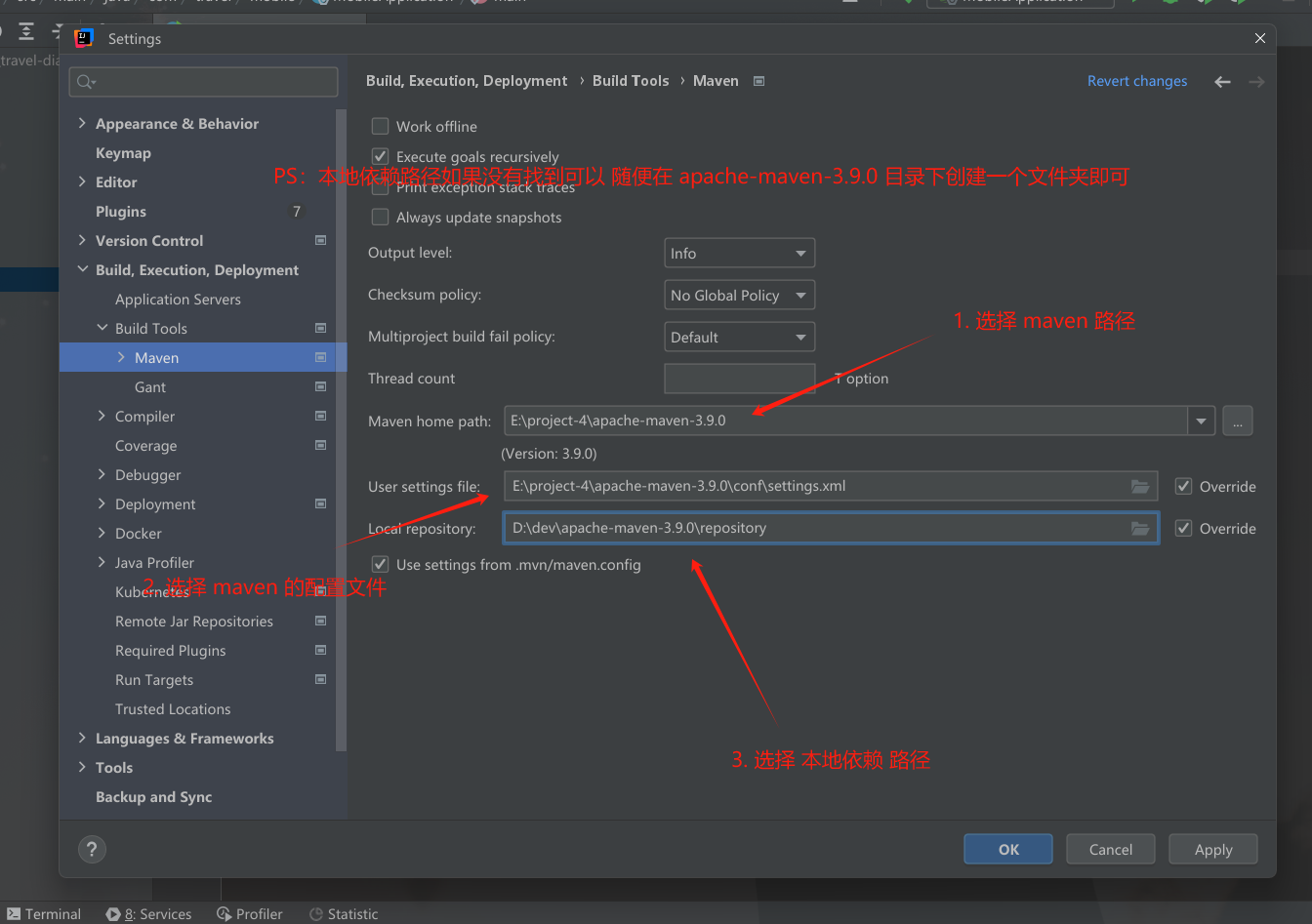Click the search magnifier icon in Settings

coord(86,82)
